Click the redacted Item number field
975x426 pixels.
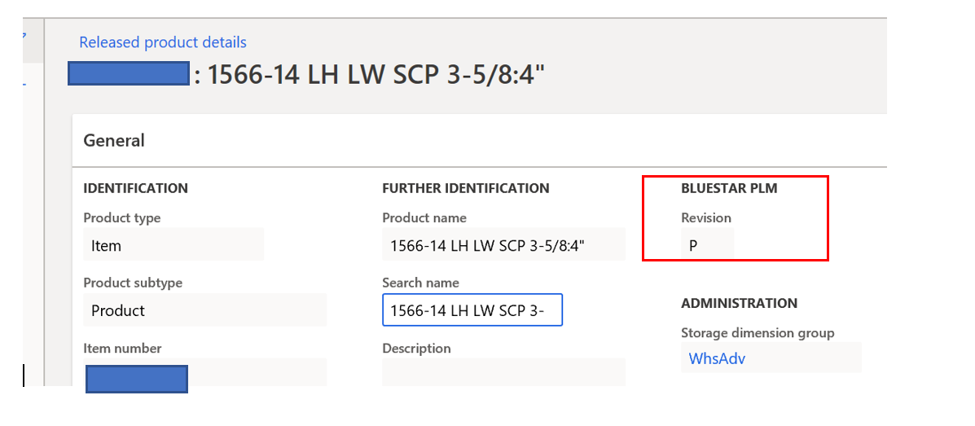click(x=137, y=379)
